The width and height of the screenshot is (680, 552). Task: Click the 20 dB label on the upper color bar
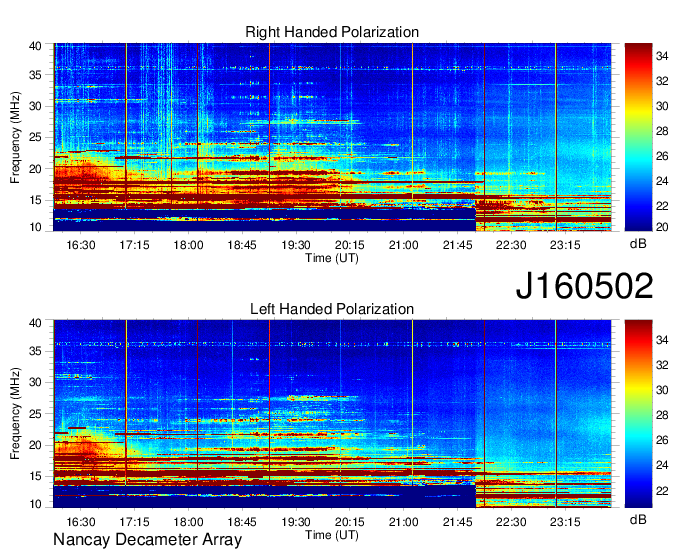pos(662,227)
